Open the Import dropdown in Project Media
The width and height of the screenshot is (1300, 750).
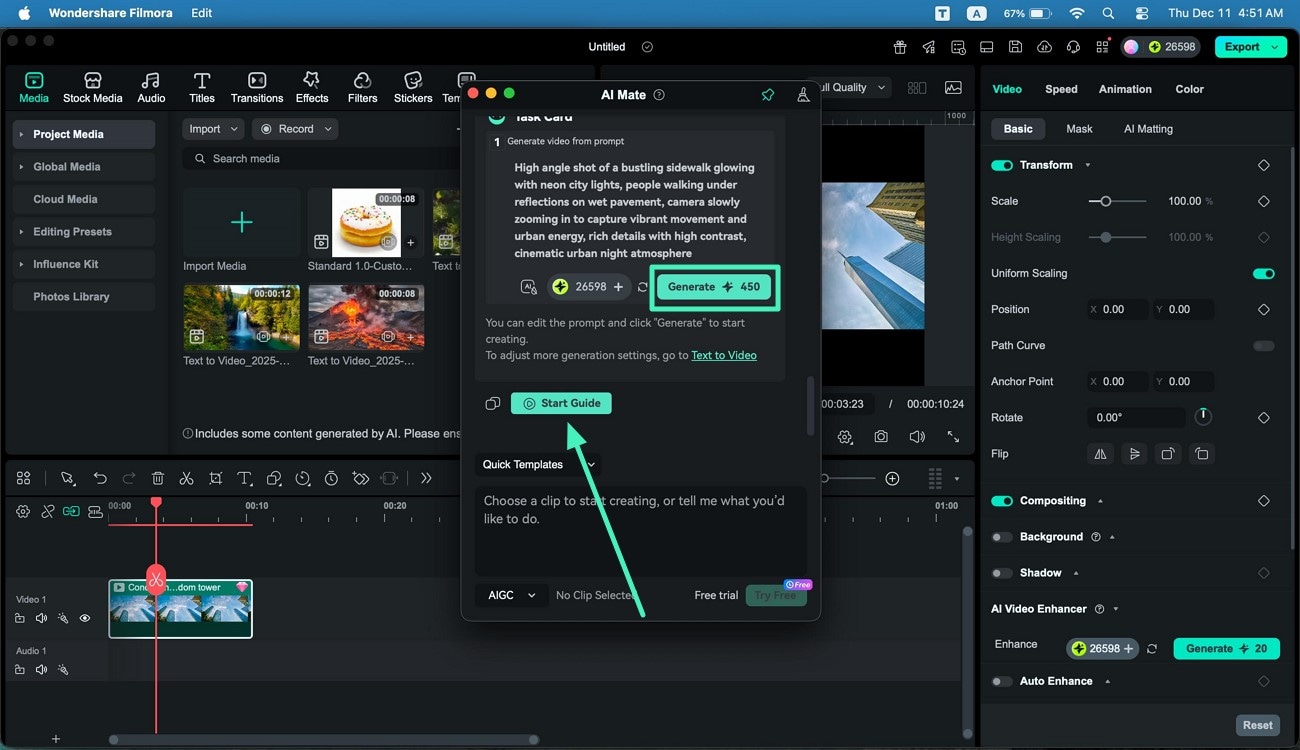click(x=212, y=128)
